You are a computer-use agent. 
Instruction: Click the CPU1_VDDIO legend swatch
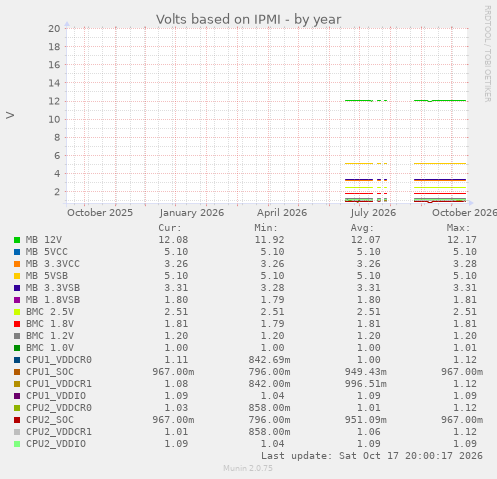pyautogui.click(x=17, y=396)
